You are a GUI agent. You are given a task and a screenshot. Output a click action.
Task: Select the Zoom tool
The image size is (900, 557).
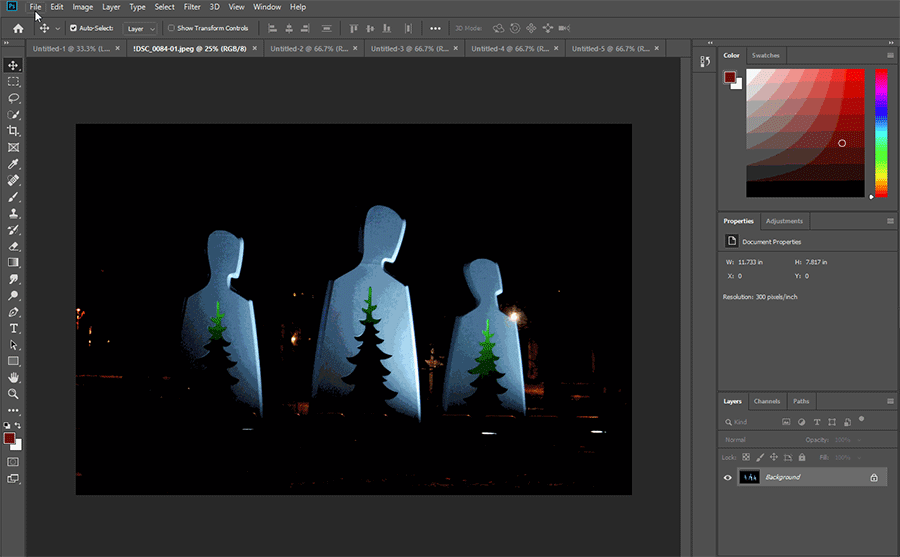point(13,394)
